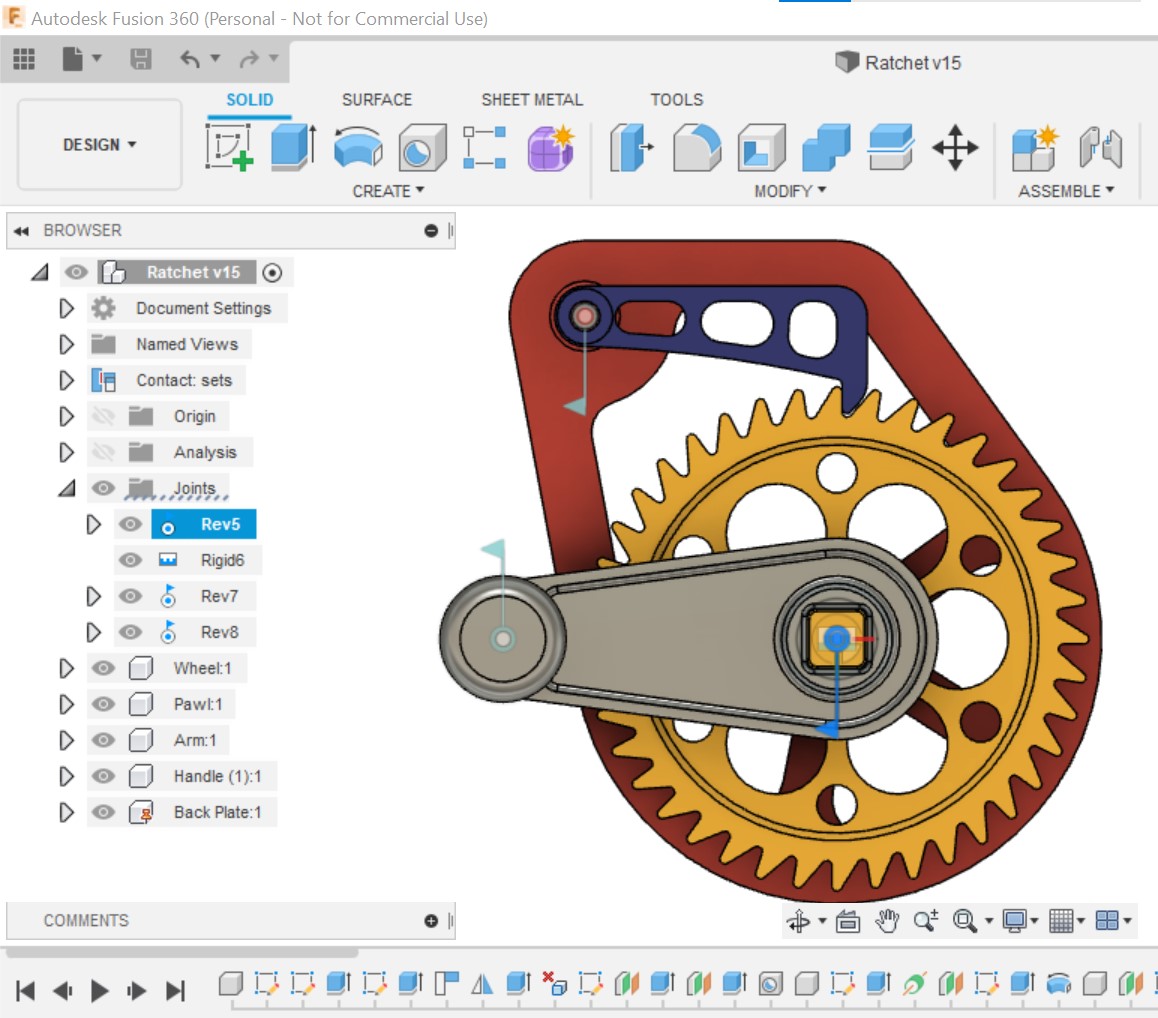Hide the Wheel:1 component
Viewport: 1158px width, 1018px height.
tap(103, 669)
